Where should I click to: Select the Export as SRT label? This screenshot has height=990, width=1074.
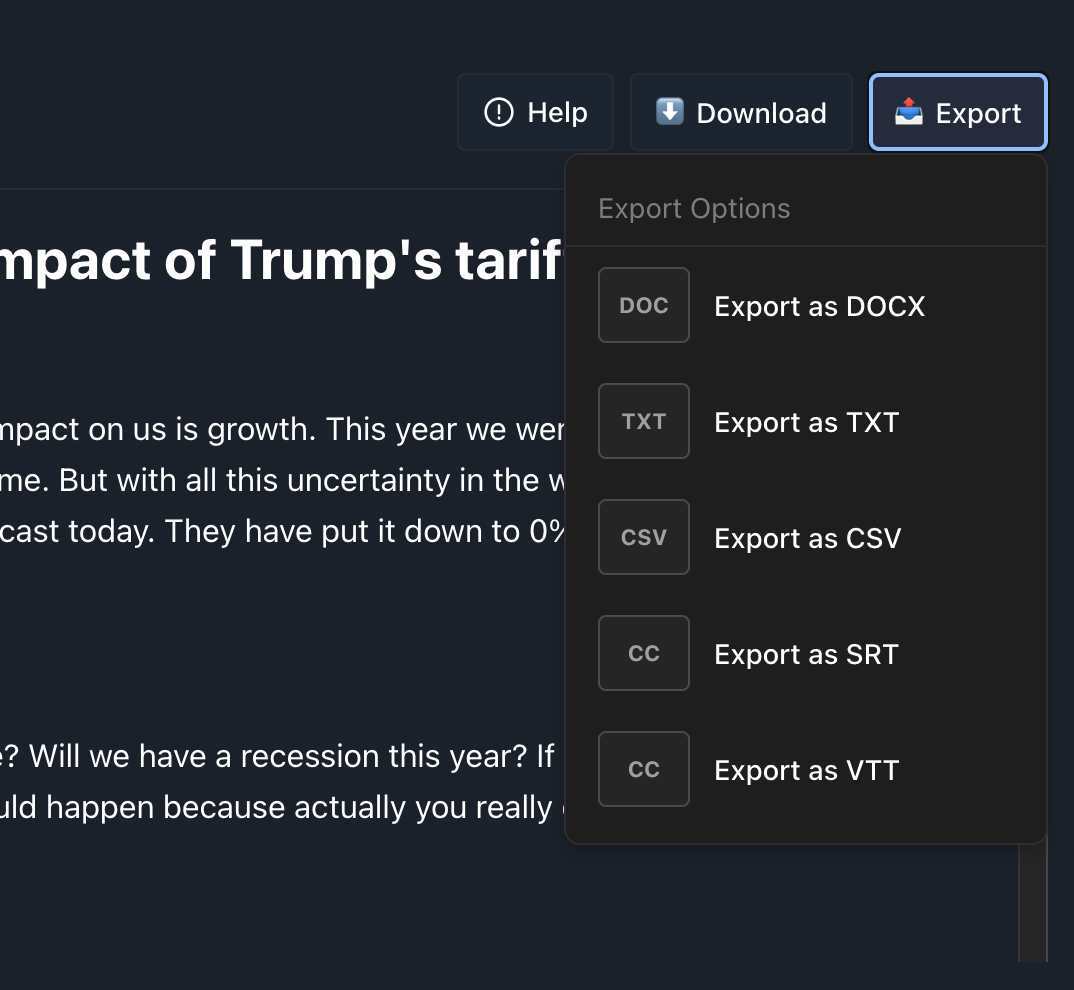click(806, 654)
